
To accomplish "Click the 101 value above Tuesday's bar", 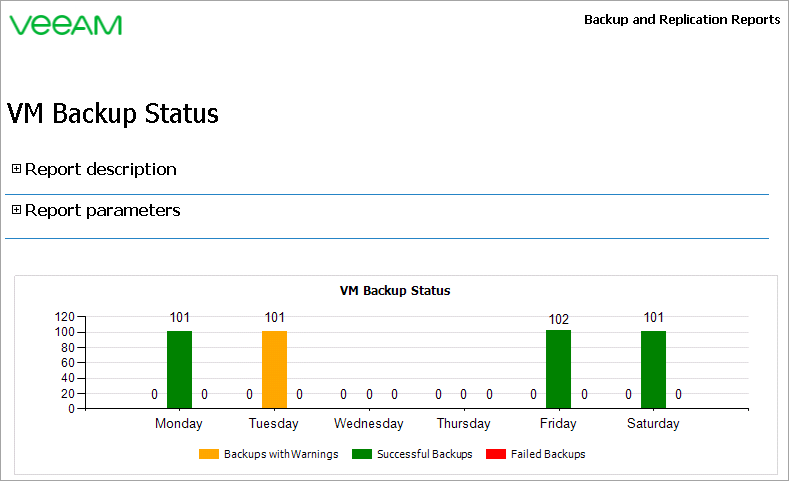I will [275, 317].
